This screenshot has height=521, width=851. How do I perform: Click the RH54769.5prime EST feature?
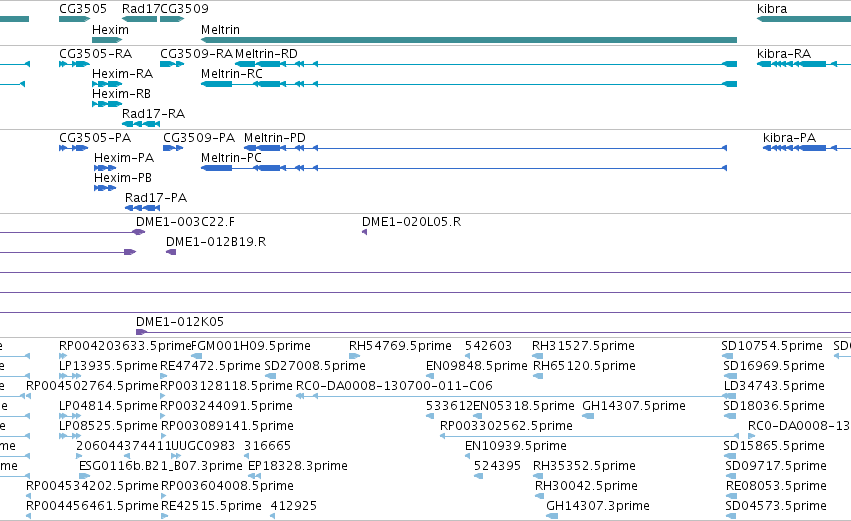pyautogui.click(x=354, y=356)
